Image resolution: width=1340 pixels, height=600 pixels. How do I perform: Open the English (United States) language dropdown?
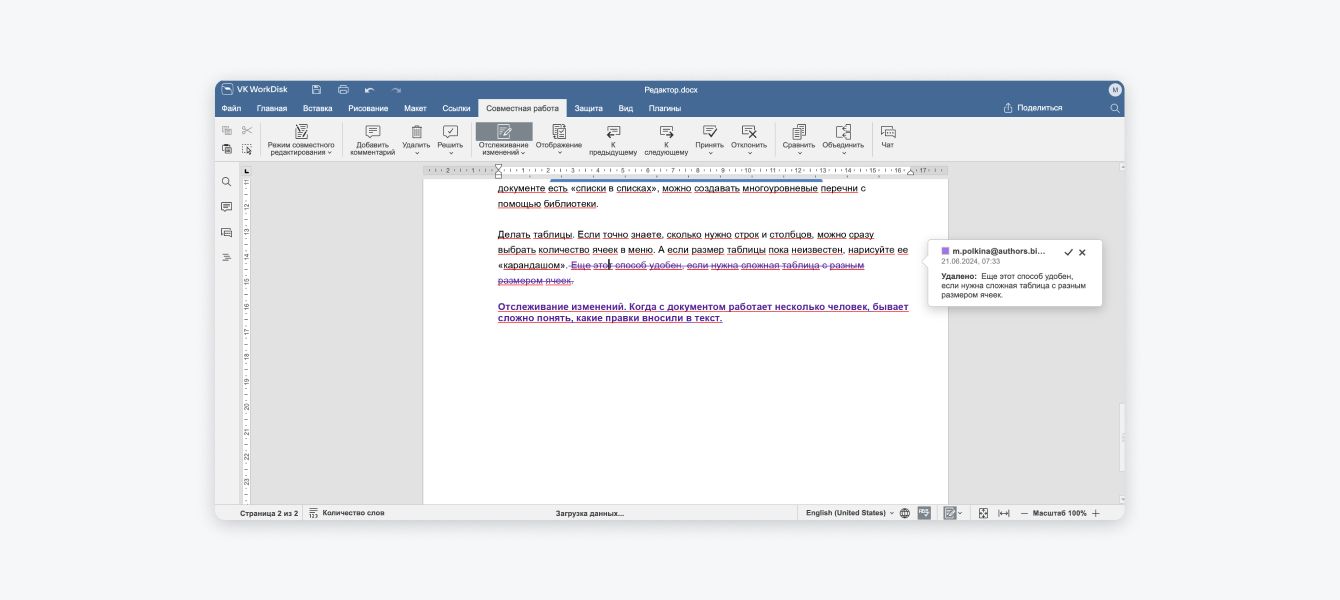tap(849, 513)
